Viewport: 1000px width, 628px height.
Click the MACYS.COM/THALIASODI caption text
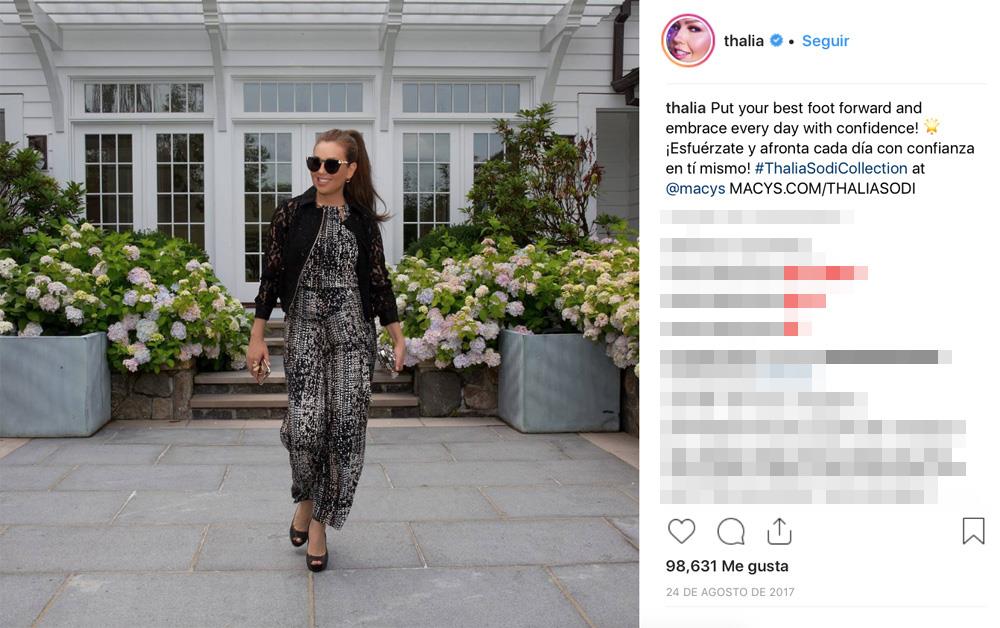point(822,189)
